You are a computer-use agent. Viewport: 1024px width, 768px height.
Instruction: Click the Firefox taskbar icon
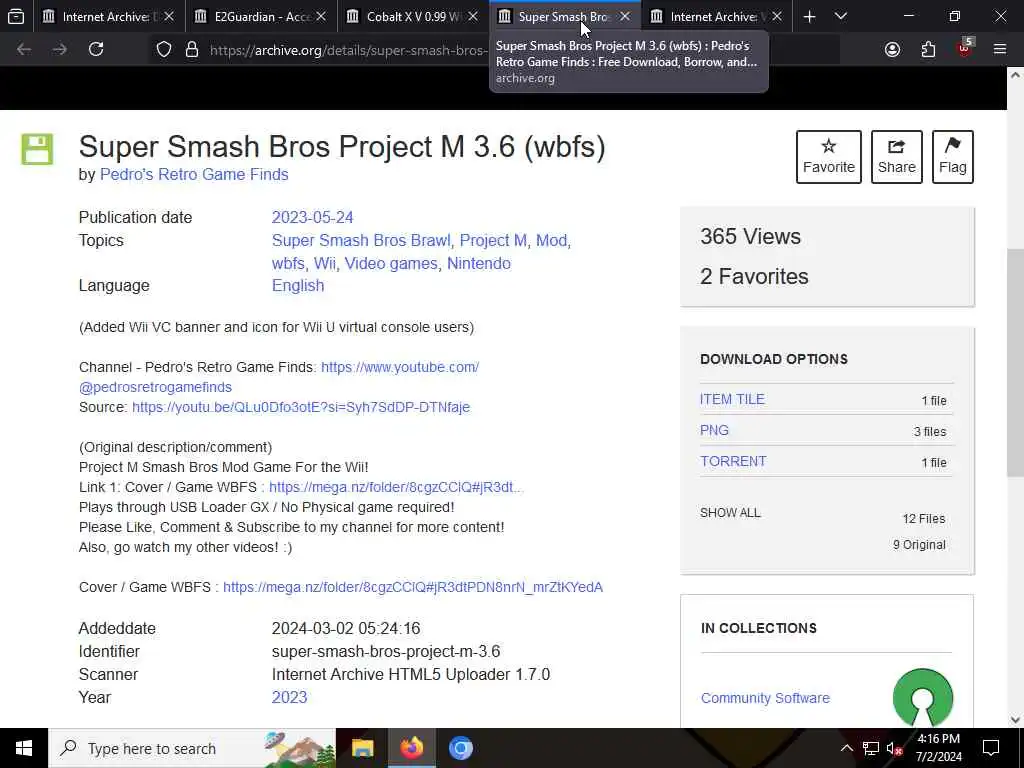pos(411,748)
